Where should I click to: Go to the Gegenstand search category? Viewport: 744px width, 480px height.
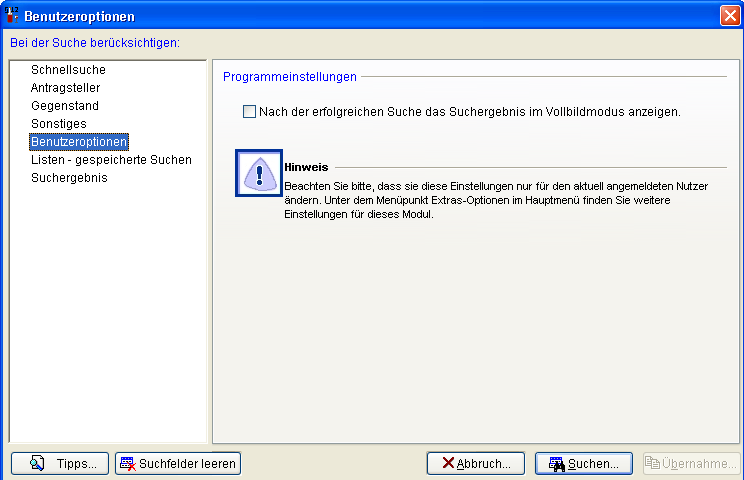point(65,106)
